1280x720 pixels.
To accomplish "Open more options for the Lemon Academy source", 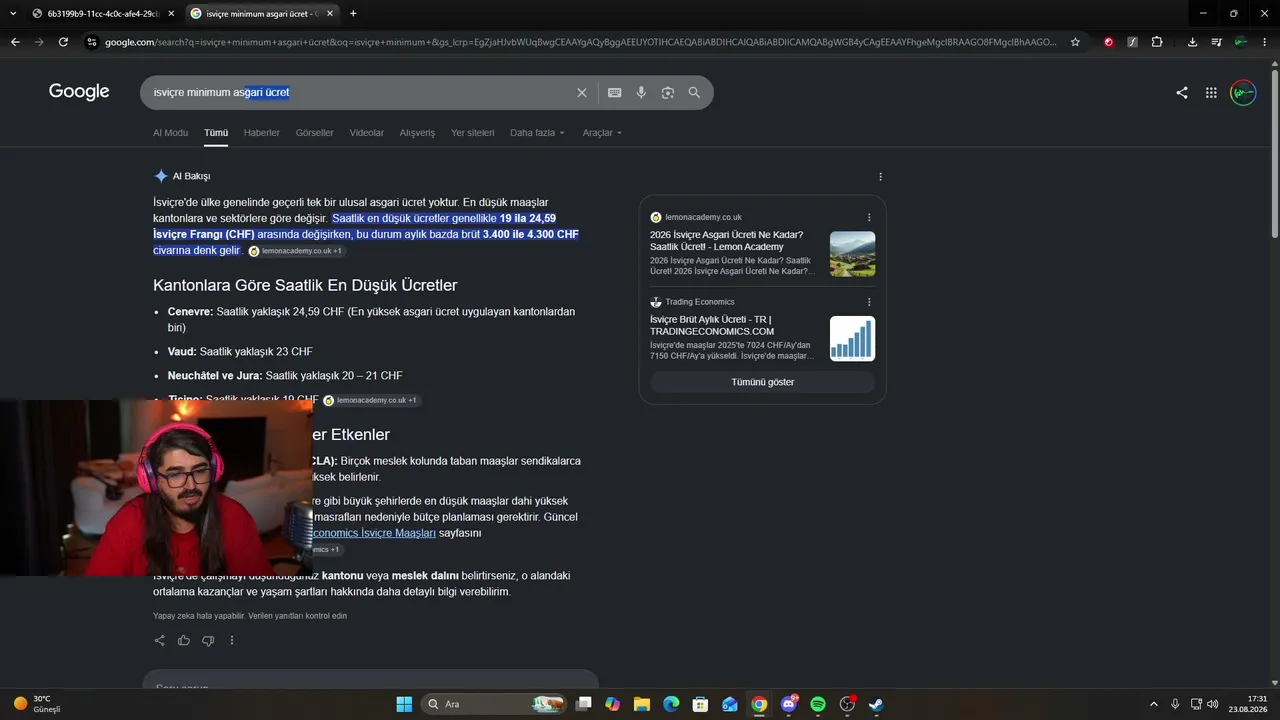I will click(x=869, y=217).
